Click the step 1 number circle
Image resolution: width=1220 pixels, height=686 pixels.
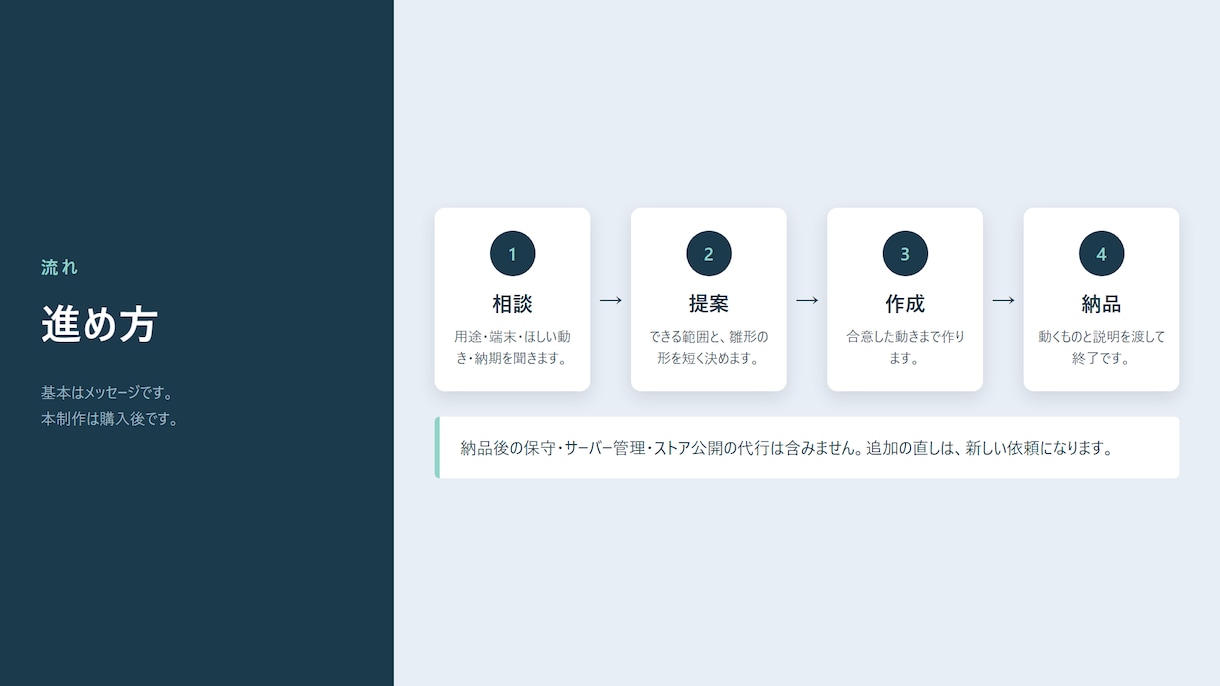tap(512, 254)
